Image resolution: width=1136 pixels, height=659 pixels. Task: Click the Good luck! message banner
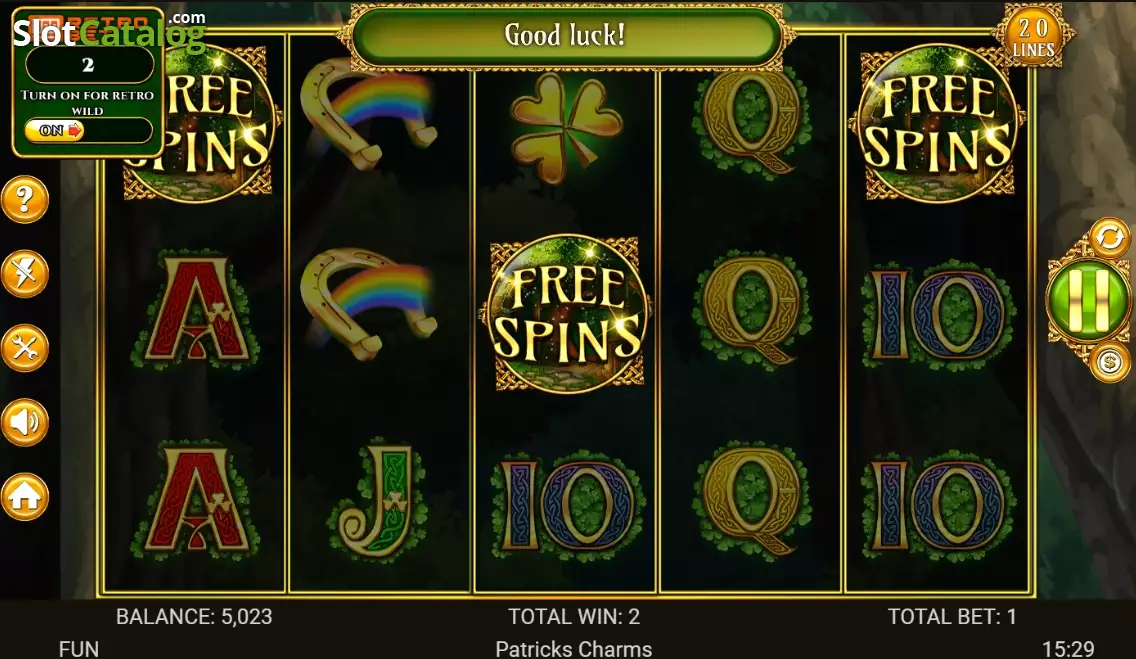[565, 35]
